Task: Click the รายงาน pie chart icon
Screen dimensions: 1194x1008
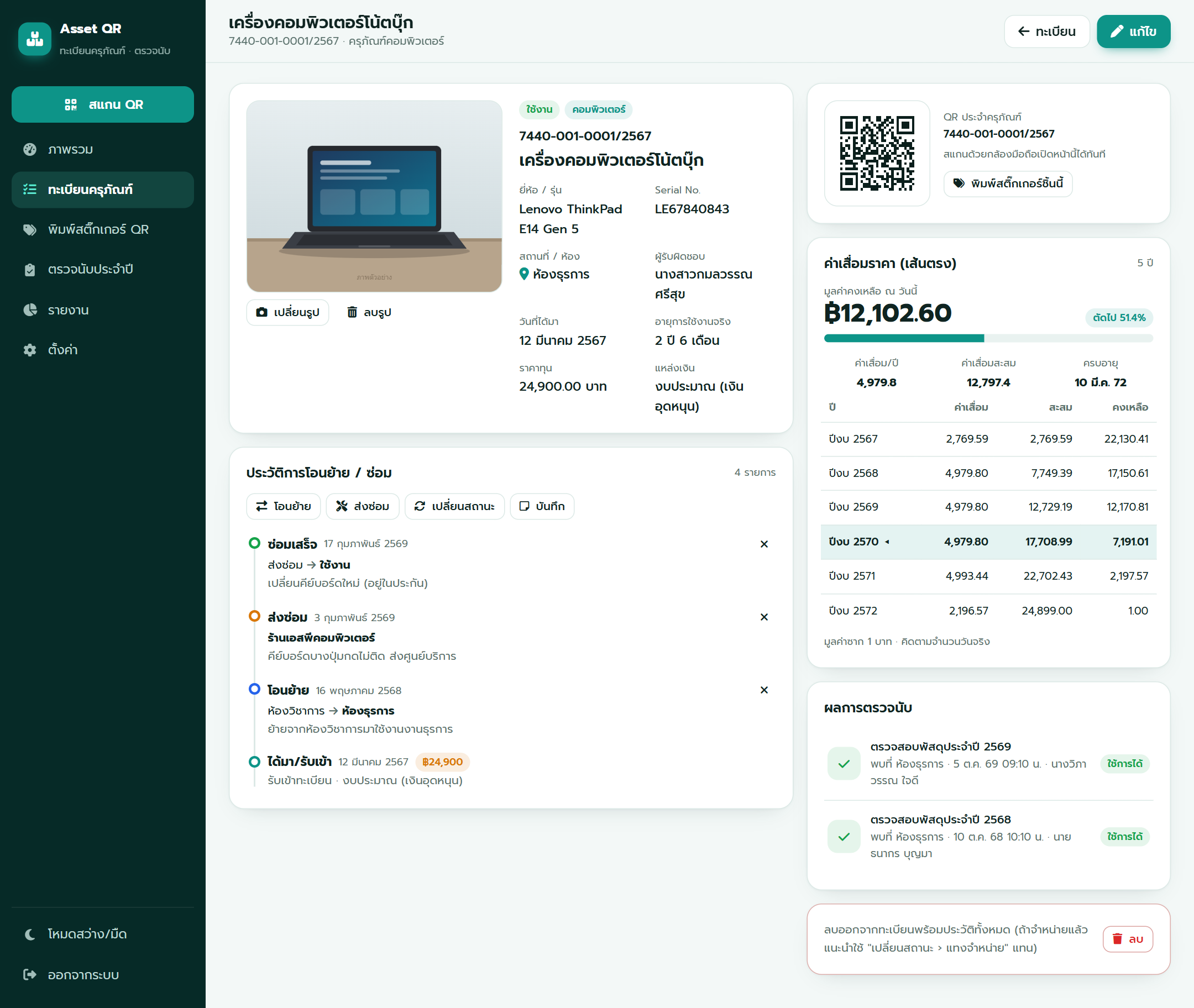Action: tap(30, 310)
